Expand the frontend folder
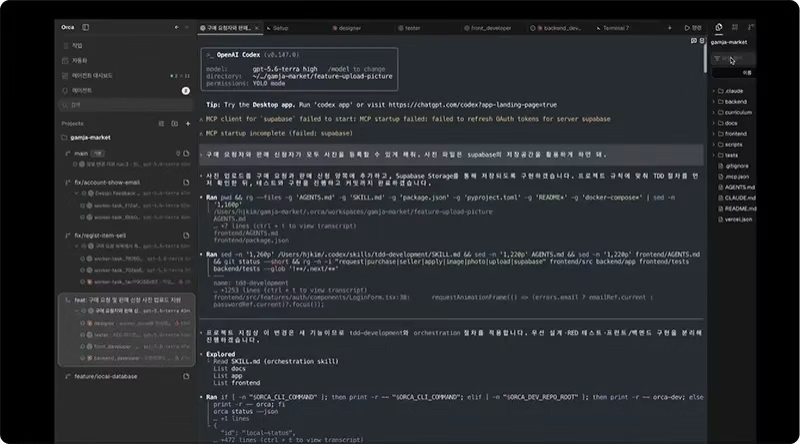 [x=733, y=134]
